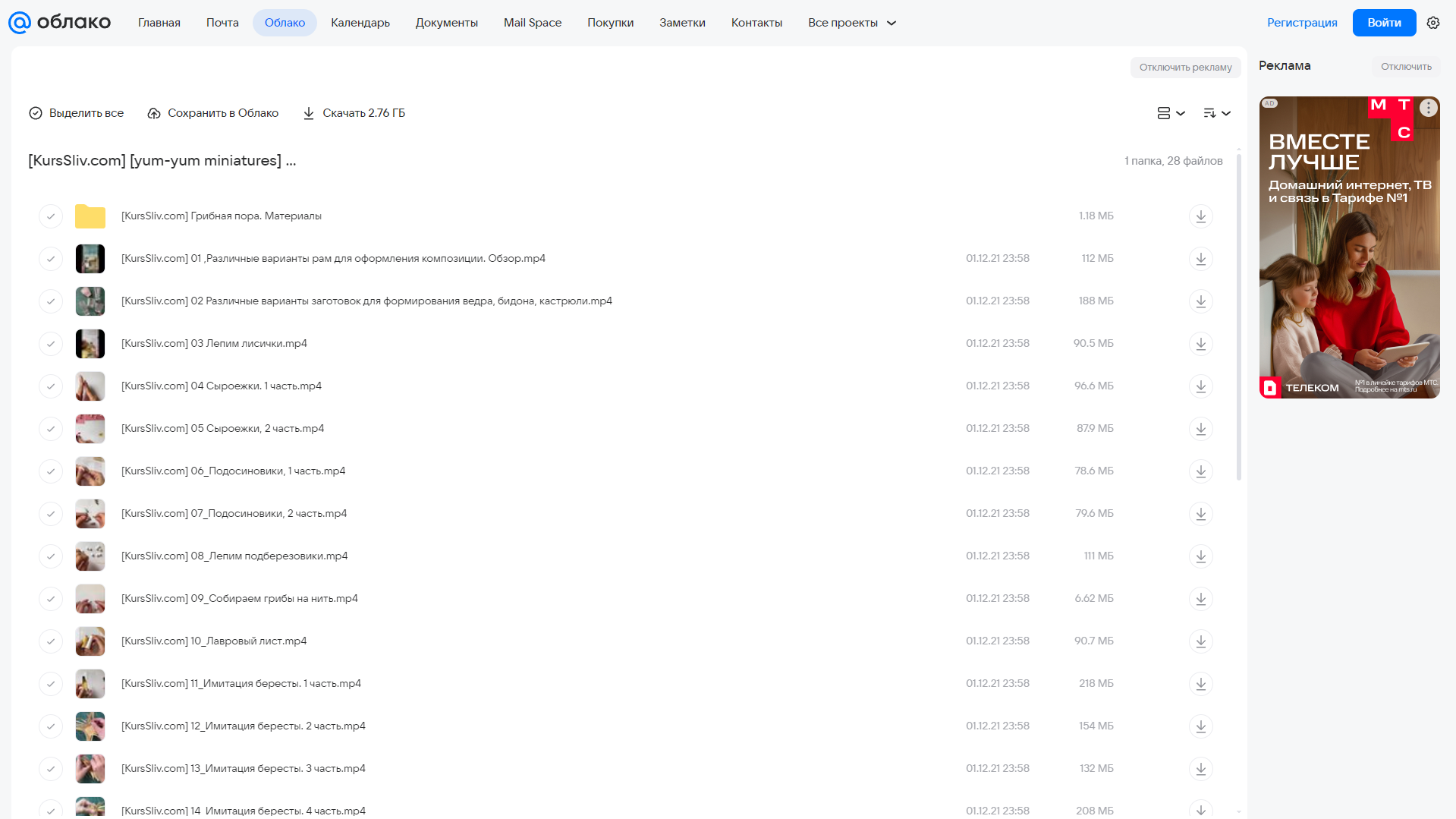1456x819 pixels.
Task: Open the MTS ad options menu icon
Action: (1428, 108)
